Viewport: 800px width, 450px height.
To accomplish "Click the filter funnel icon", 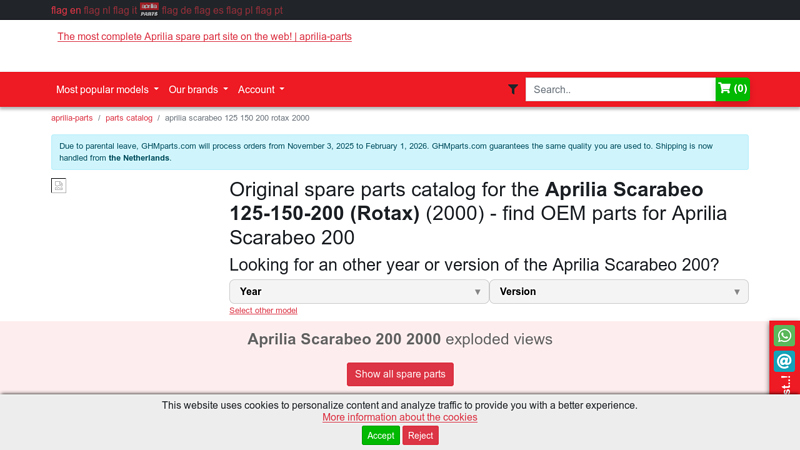I will pyautogui.click(x=513, y=90).
